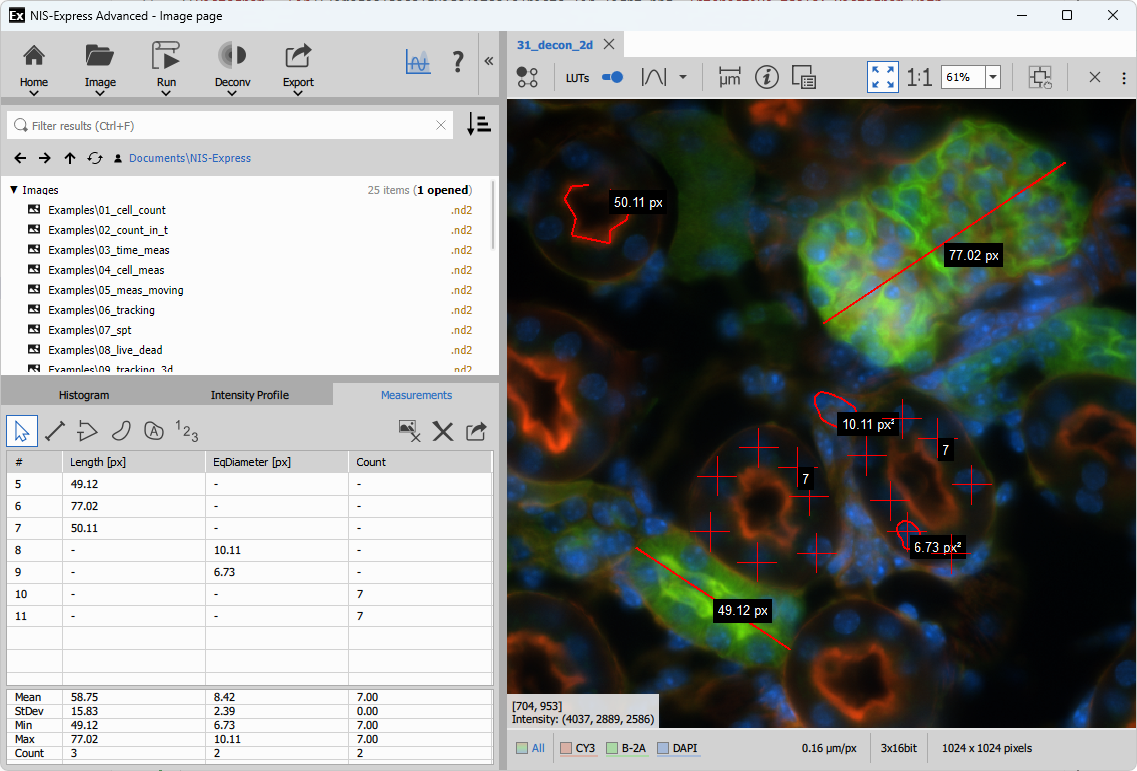The image size is (1137, 771).
Task: Activate the counting tool in Measurements
Action: [186, 430]
